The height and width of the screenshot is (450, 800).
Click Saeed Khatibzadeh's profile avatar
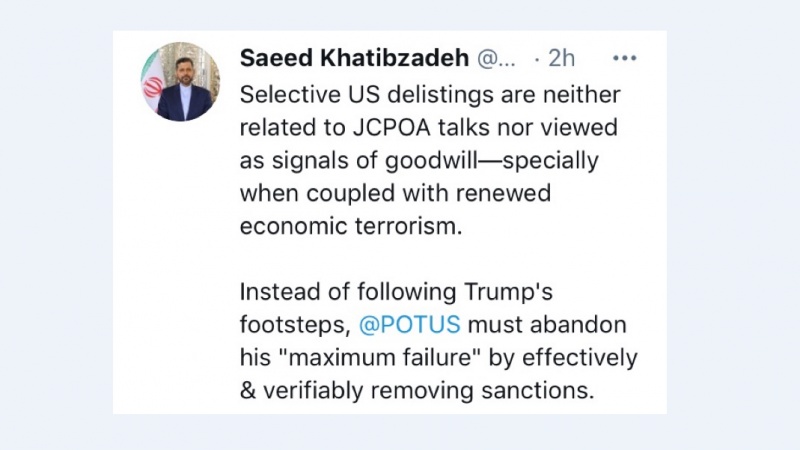tap(182, 82)
